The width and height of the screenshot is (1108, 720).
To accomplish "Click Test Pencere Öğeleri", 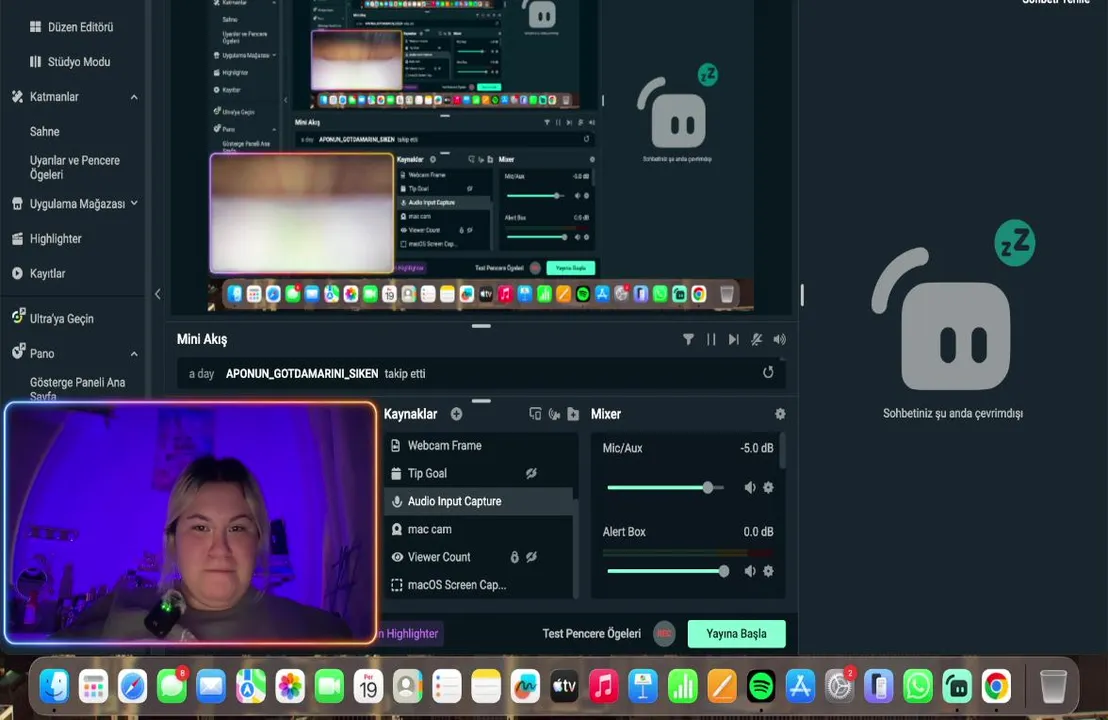I will point(591,633).
